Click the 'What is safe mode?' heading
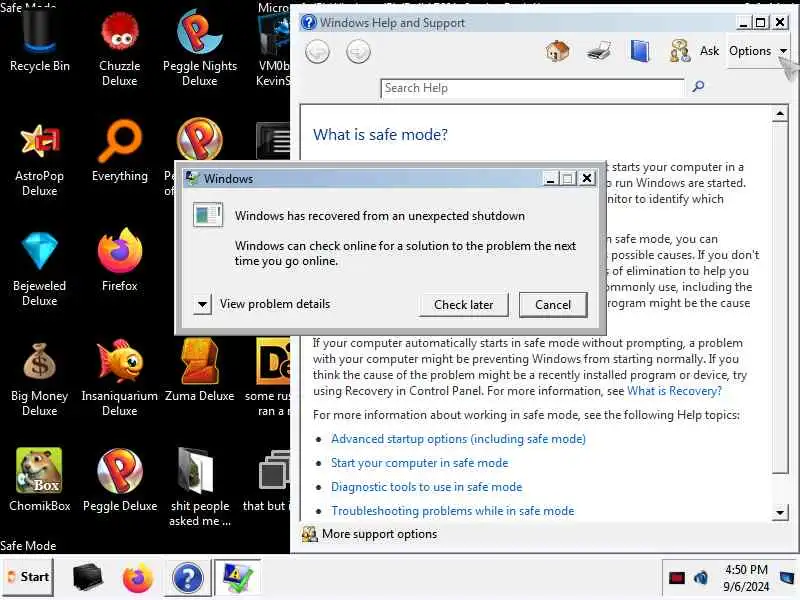The width and height of the screenshot is (800, 600). 380,135
